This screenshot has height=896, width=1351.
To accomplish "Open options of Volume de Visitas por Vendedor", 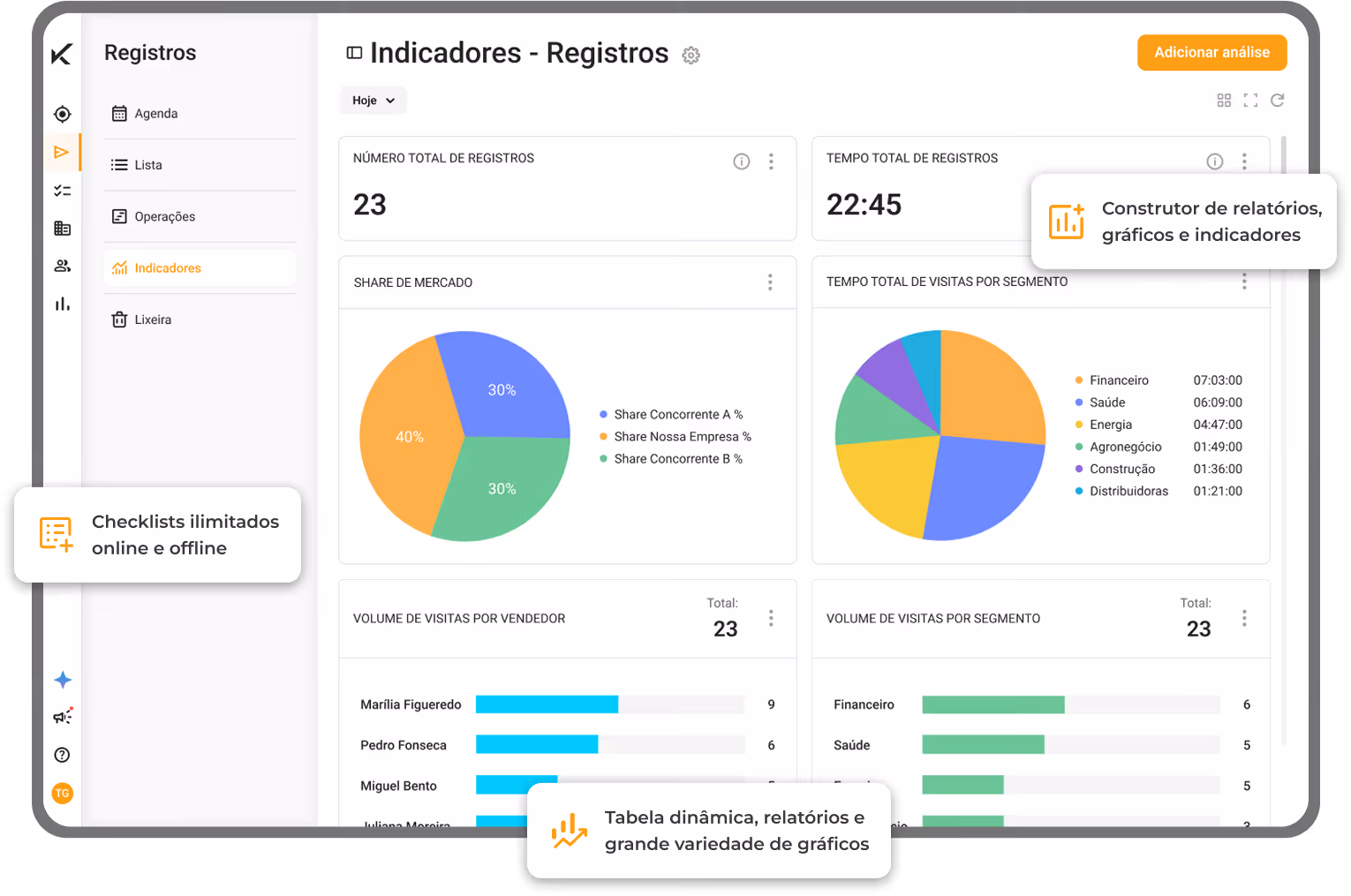I will click(x=771, y=618).
